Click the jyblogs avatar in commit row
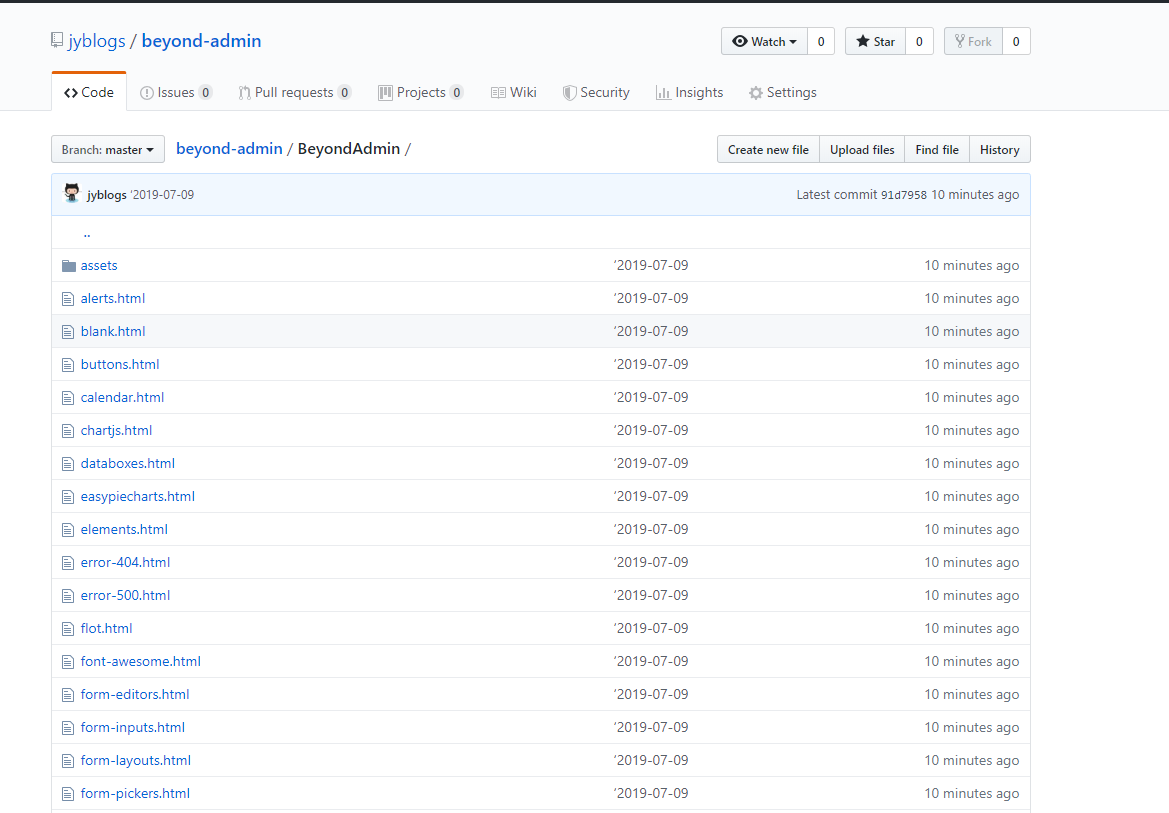Image resolution: width=1169 pixels, height=813 pixels. coord(72,193)
